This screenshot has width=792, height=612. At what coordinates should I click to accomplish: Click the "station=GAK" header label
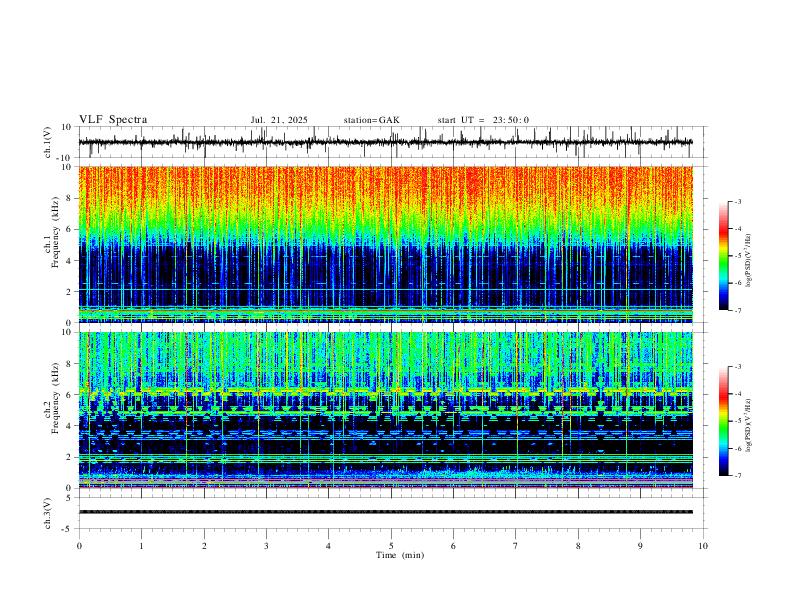(371, 120)
